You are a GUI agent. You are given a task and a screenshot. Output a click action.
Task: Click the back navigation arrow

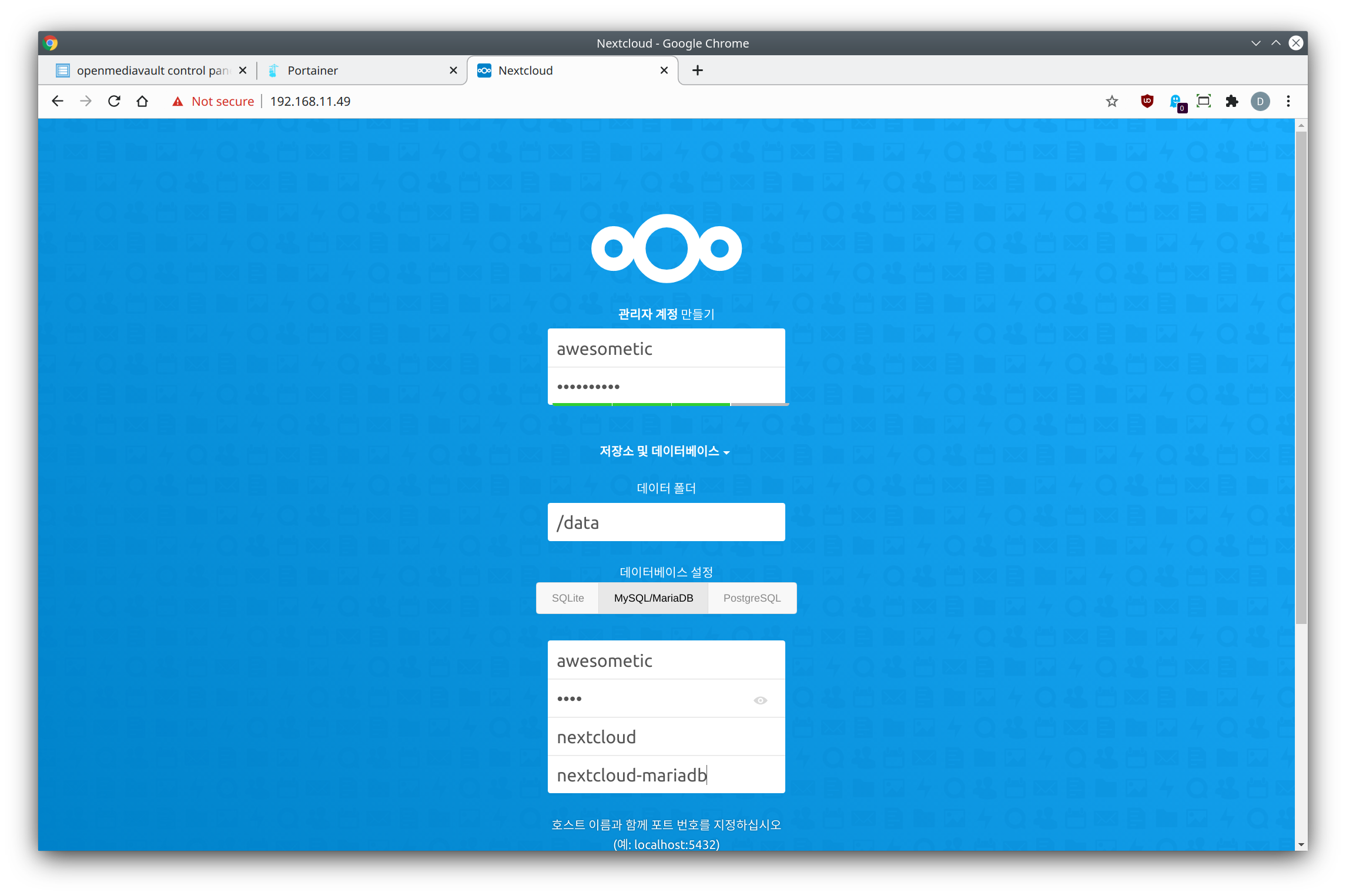coord(58,101)
